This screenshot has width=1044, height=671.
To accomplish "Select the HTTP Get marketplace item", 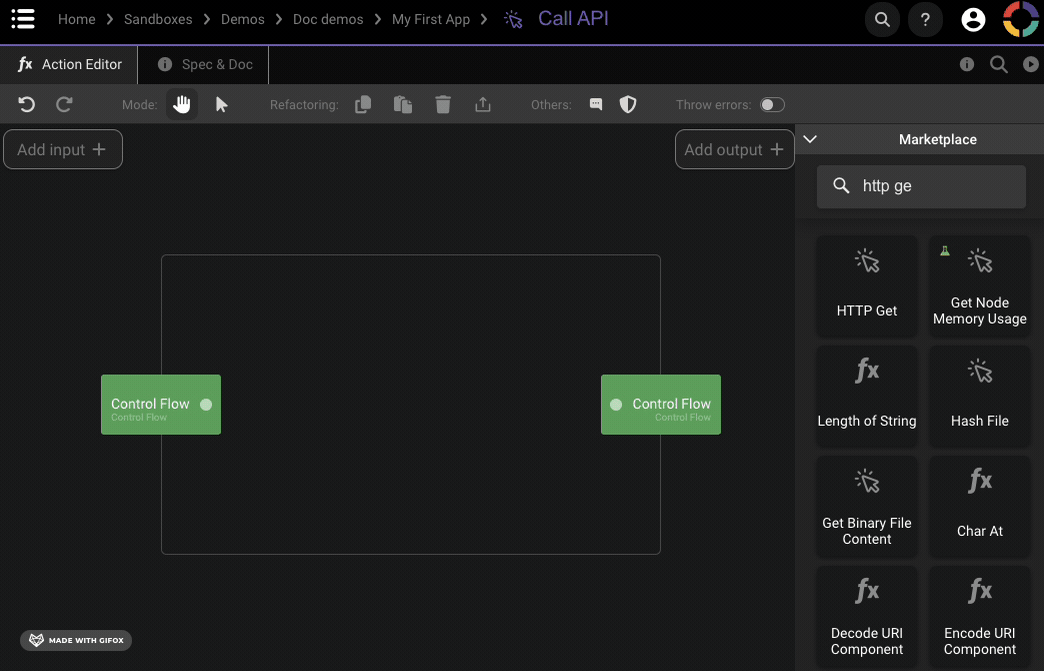I will click(x=867, y=286).
